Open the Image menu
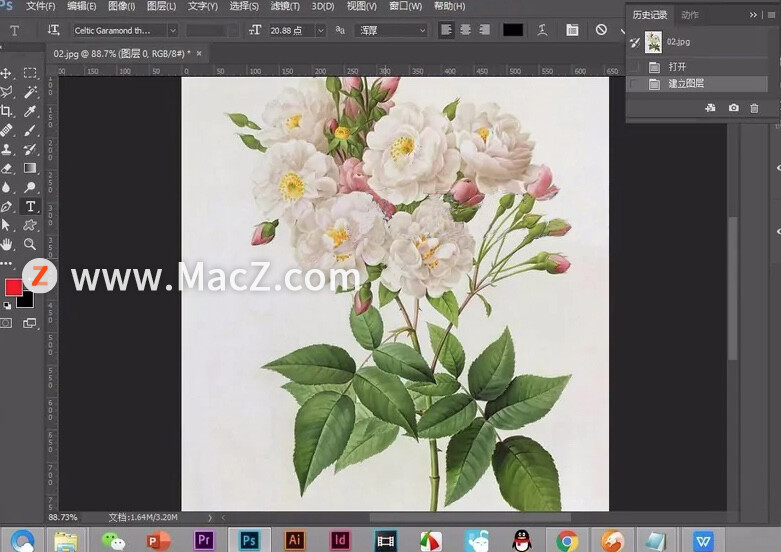The image size is (781, 552). coord(122,6)
